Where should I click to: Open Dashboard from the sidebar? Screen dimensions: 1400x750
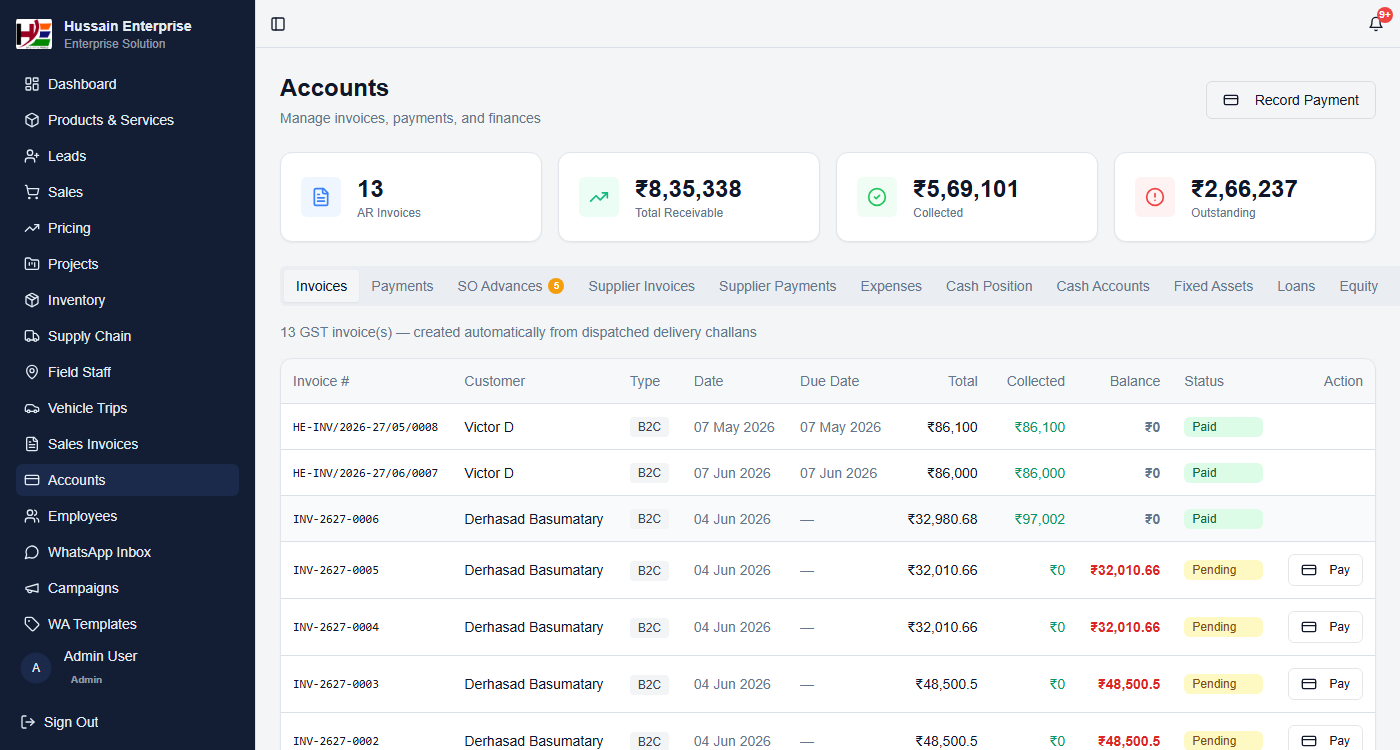pos(127,84)
